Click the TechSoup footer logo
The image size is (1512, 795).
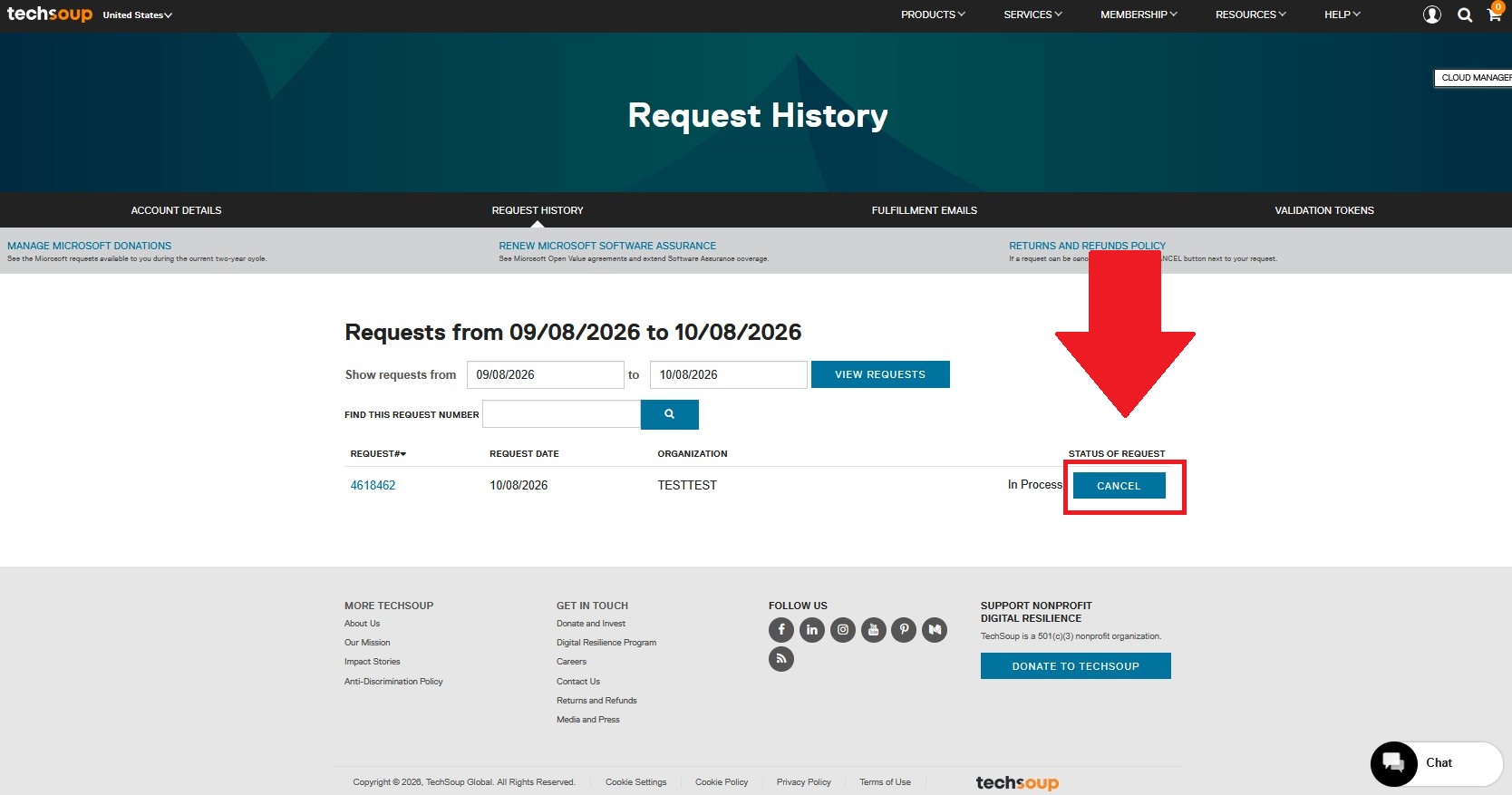[1017, 782]
